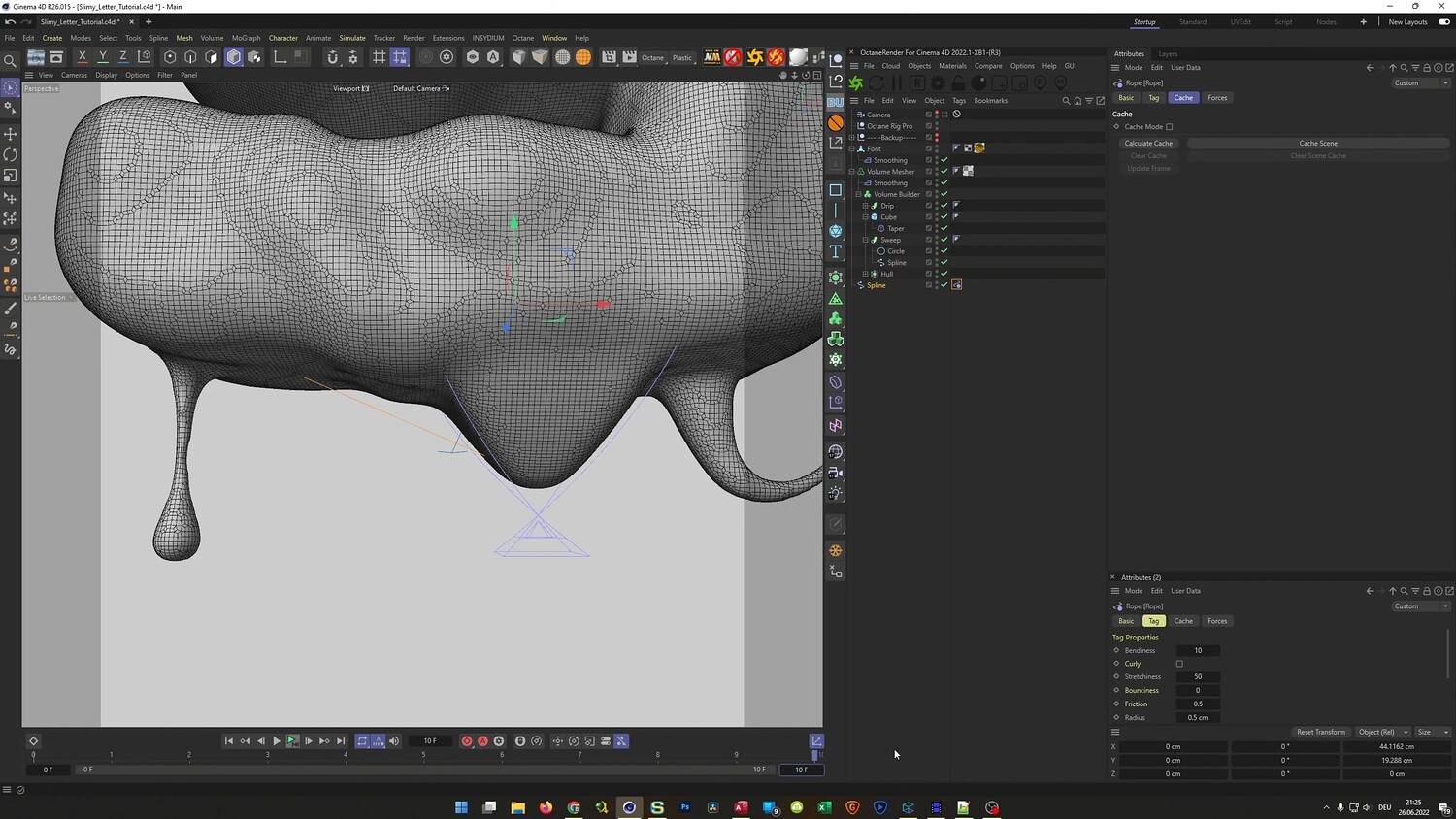Start Octane live render with the green swirl icon

(x=856, y=83)
